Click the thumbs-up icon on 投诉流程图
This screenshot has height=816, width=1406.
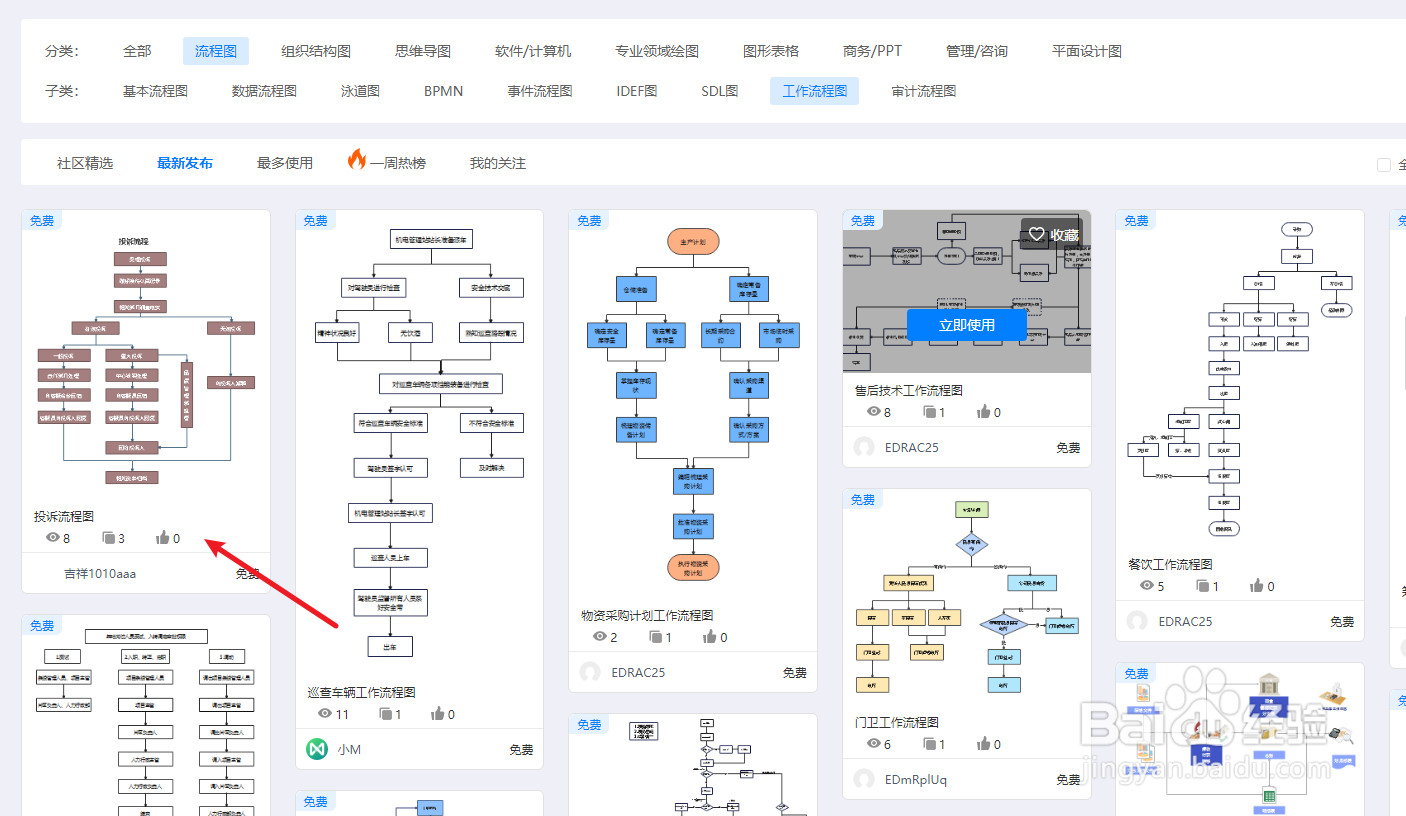(x=165, y=537)
